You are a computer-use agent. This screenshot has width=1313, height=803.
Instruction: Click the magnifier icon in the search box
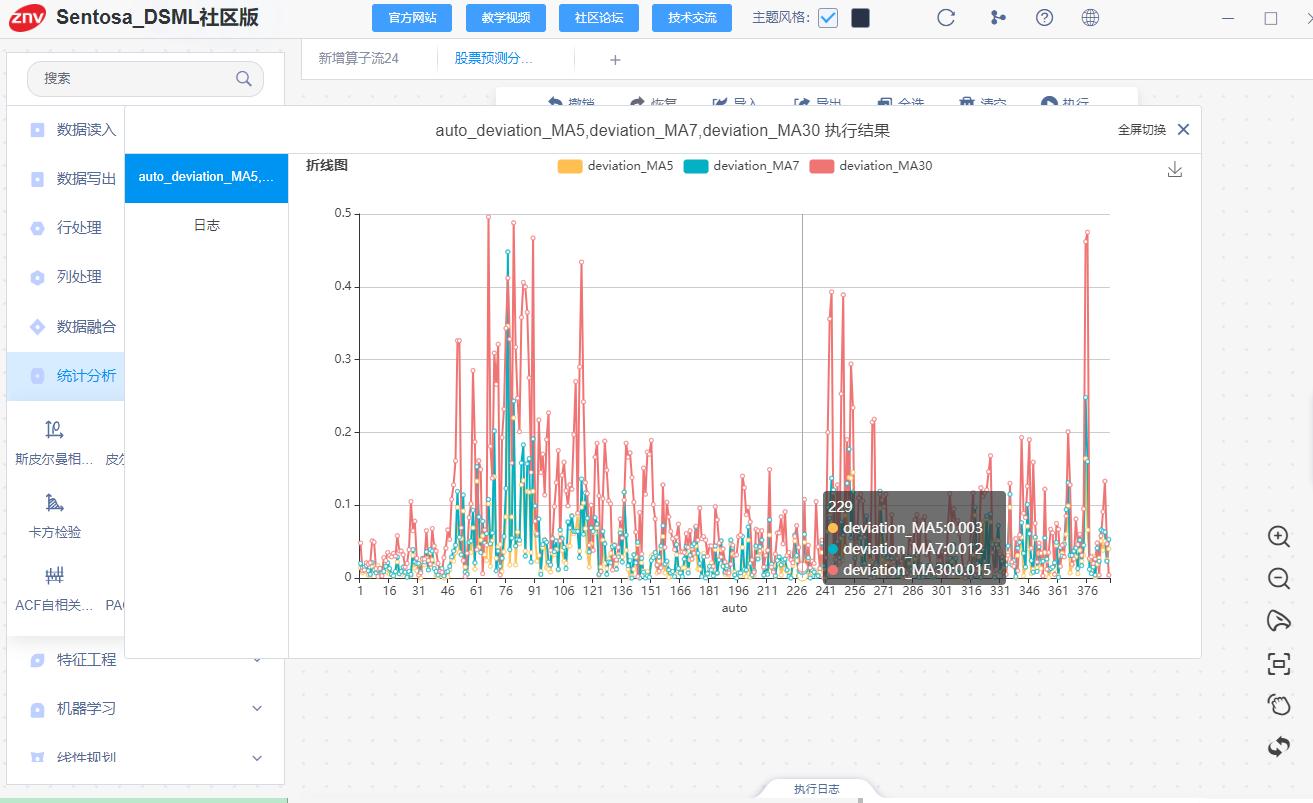point(244,78)
